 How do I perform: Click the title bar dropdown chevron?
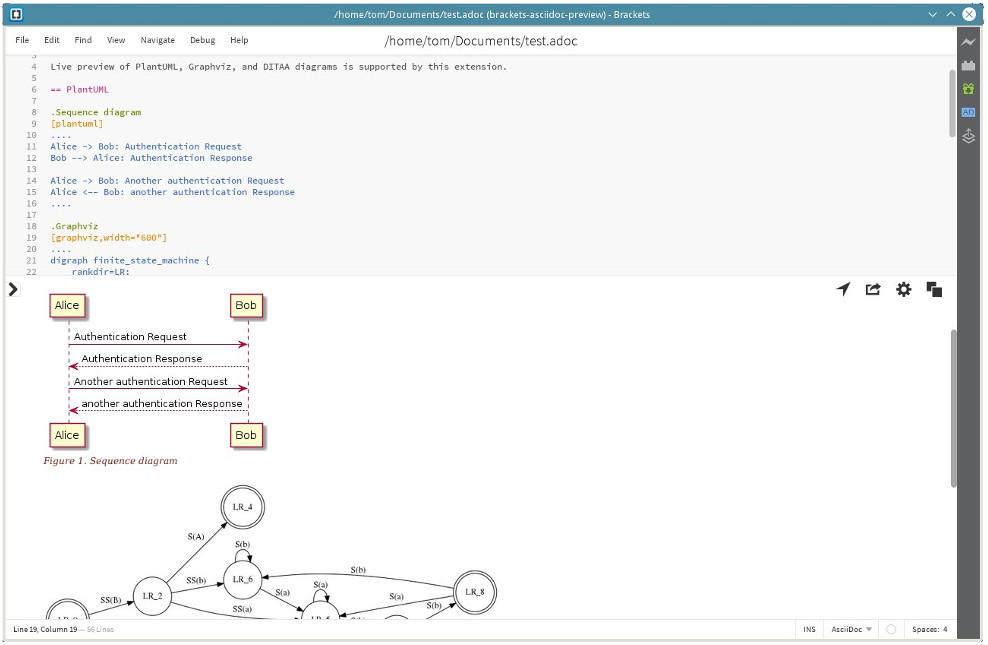point(933,14)
